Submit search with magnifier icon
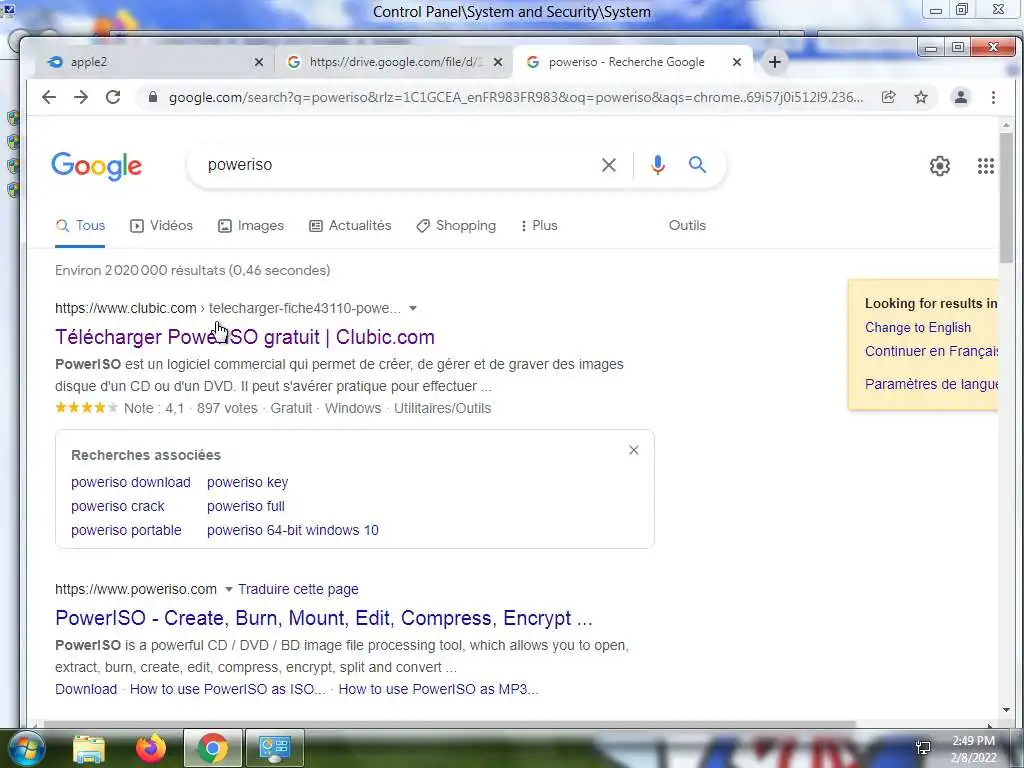This screenshot has width=1024, height=768. 697,165
